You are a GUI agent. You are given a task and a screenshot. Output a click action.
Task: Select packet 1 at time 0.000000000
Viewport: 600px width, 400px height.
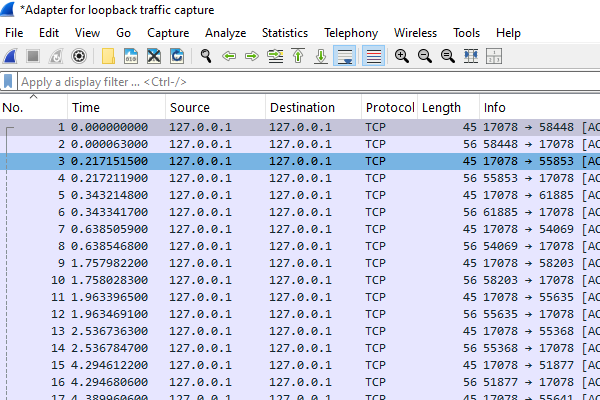[x=300, y=127]
